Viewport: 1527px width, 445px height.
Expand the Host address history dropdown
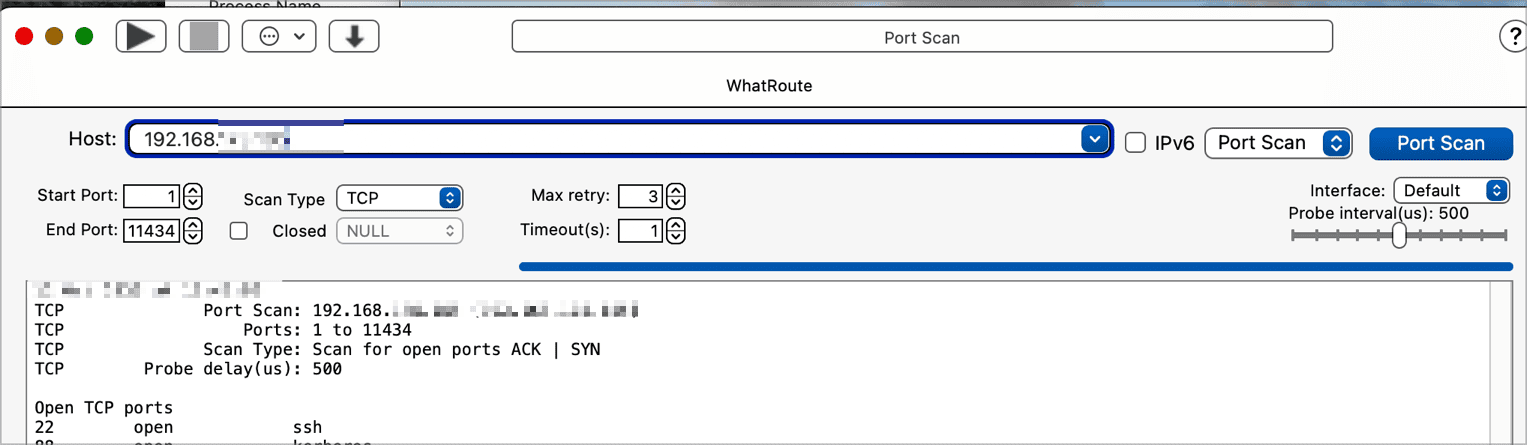(x=1095, y=140)
